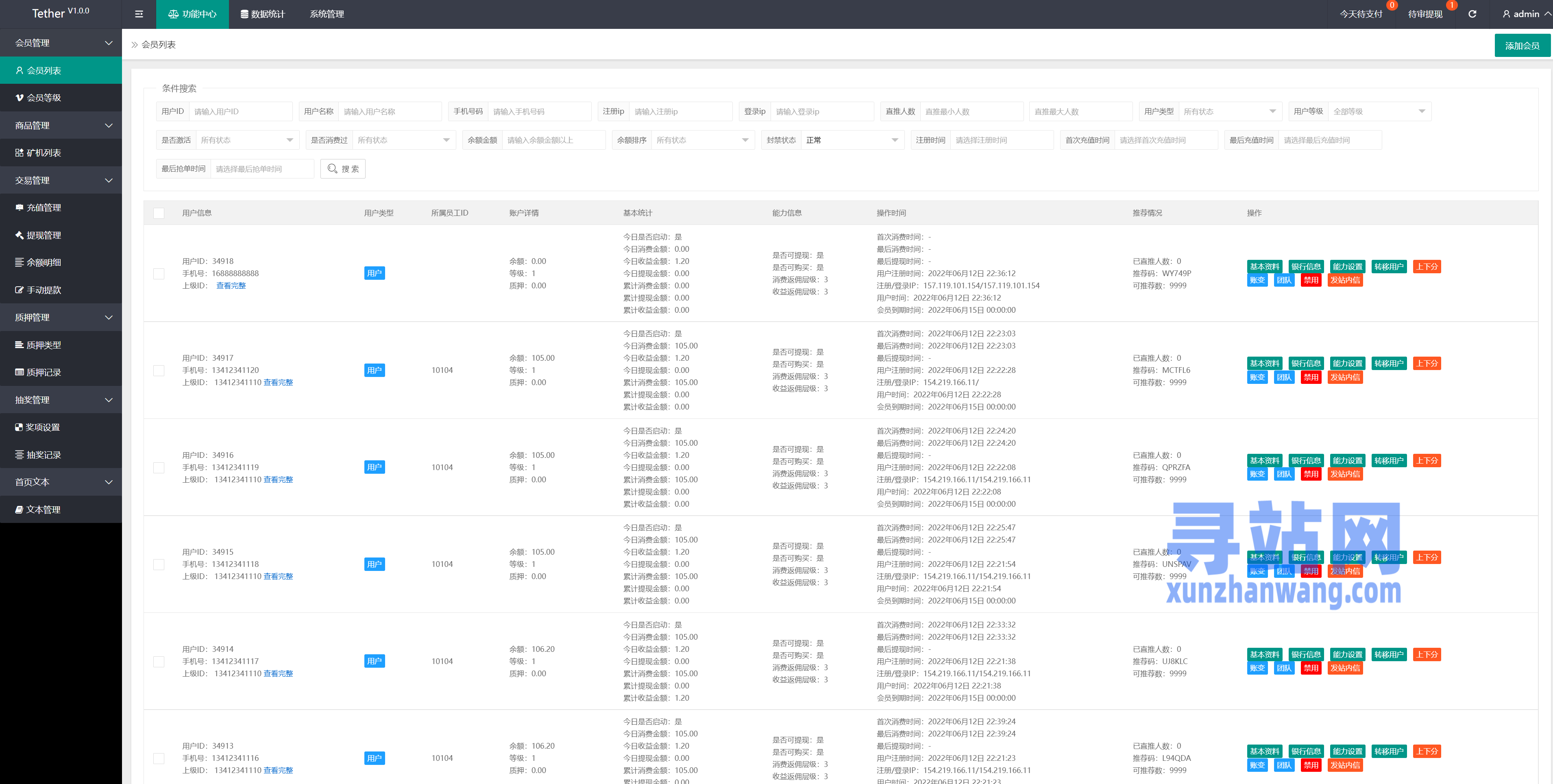This screenshot has height=784, width=1553.
Task: Check the row for user 34915
Action: point(159,564)
